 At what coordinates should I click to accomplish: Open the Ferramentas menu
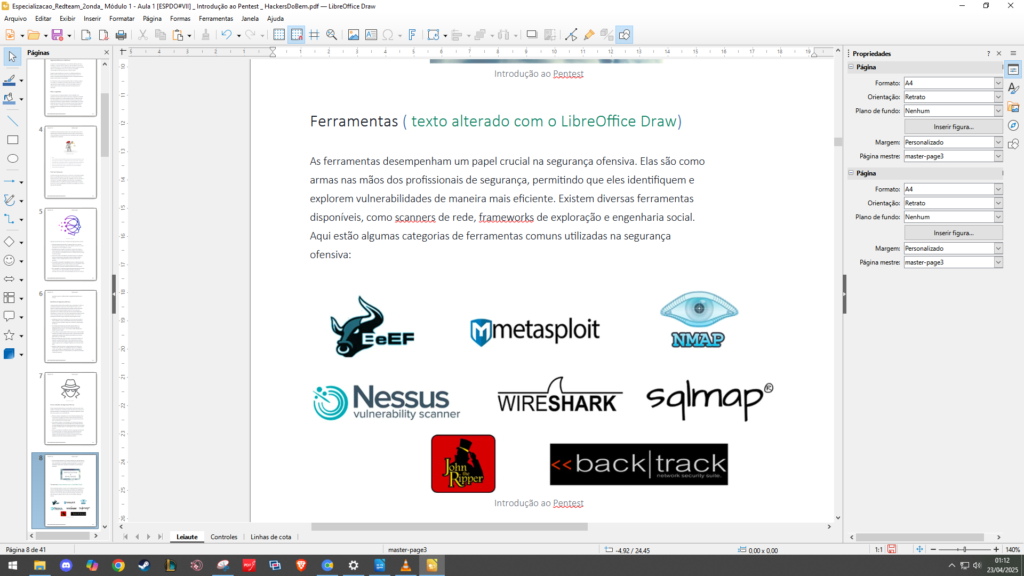215,18
